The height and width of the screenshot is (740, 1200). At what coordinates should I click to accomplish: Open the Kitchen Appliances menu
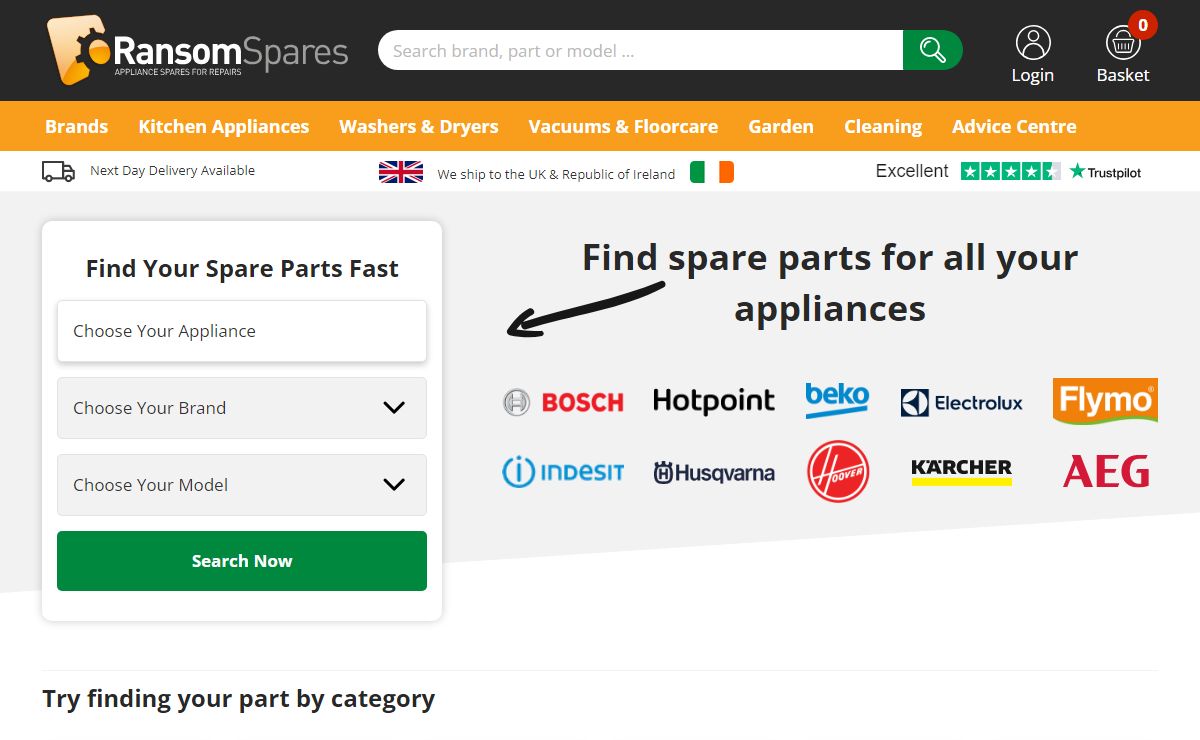[x=224, y=127]
